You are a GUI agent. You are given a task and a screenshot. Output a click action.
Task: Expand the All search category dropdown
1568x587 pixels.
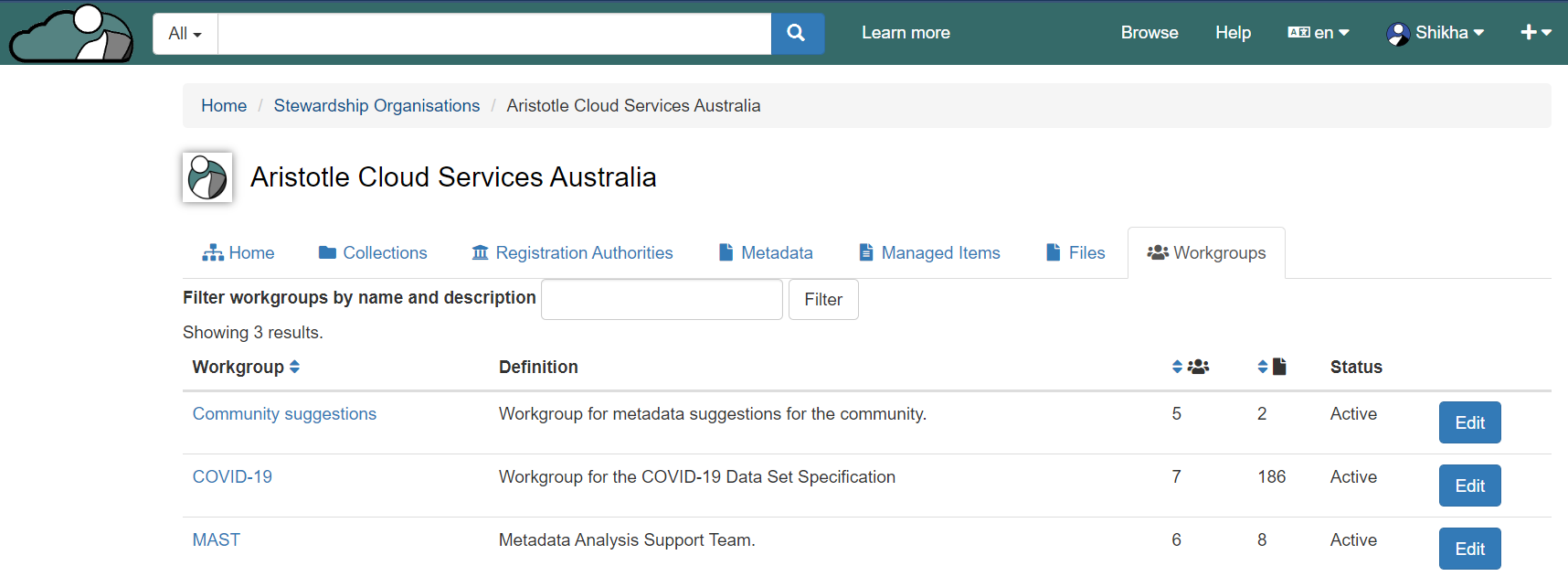click(185, 34)
